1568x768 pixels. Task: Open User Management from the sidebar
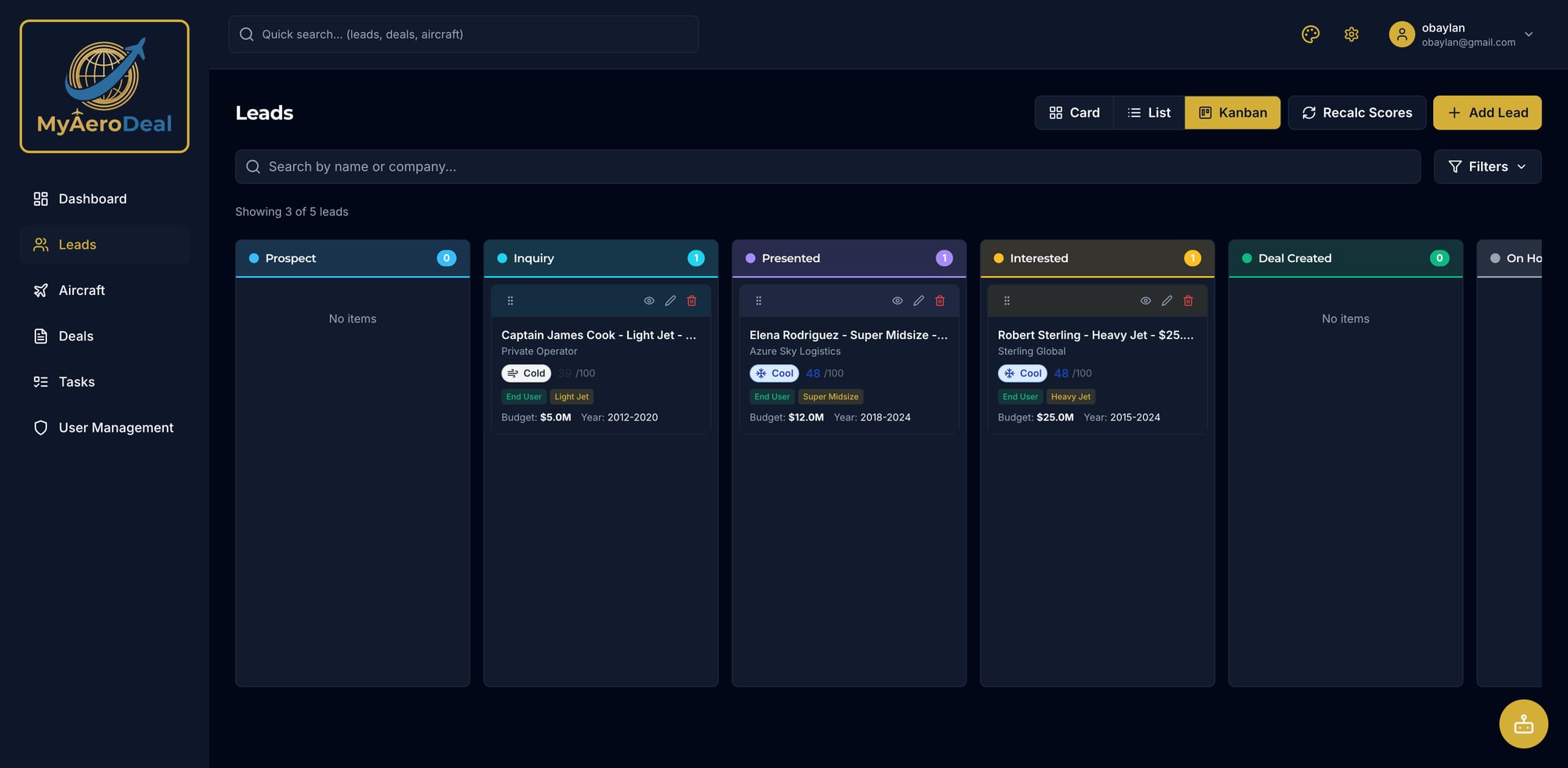116,427
